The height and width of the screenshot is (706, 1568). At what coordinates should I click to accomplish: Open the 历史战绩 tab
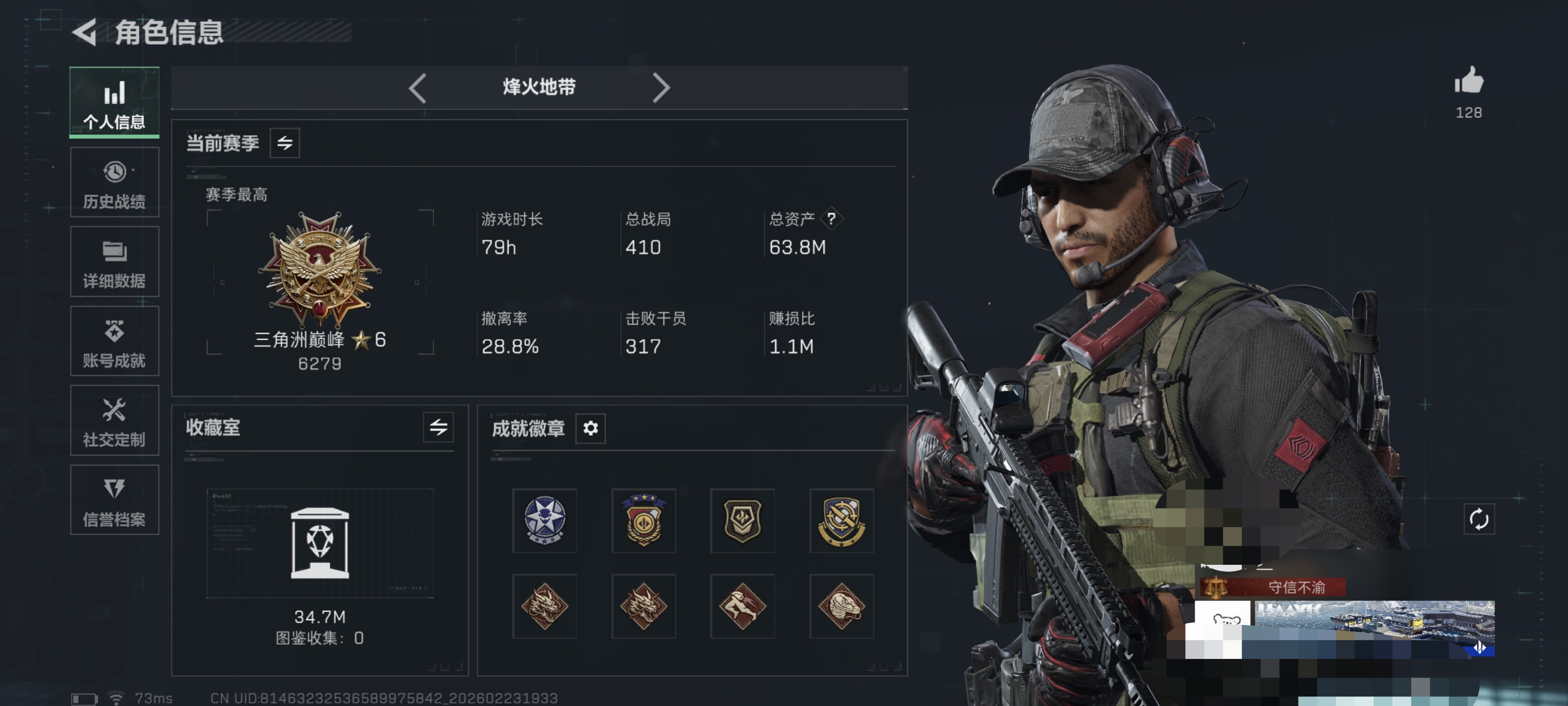[115, 182]
